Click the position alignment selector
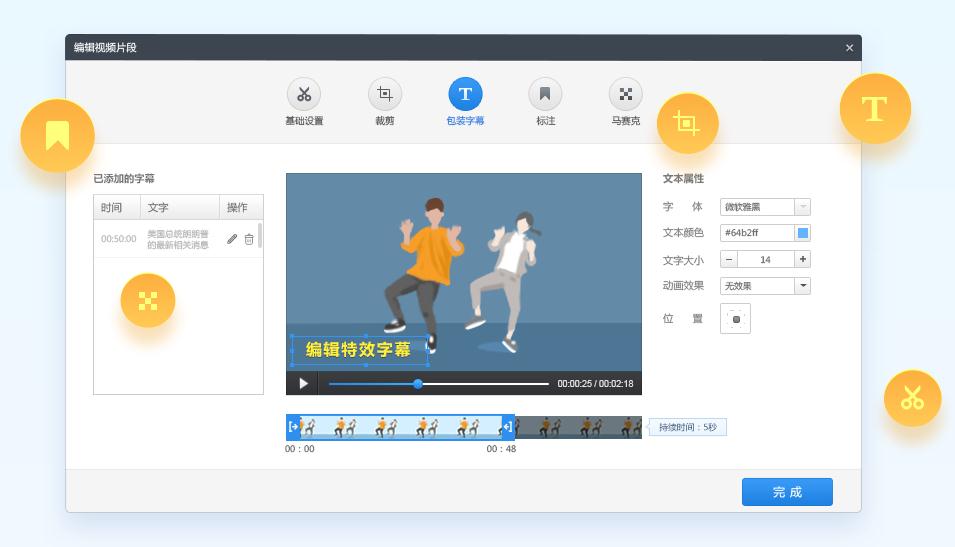Viewport: 955px width, 547px height. point(735,319)
